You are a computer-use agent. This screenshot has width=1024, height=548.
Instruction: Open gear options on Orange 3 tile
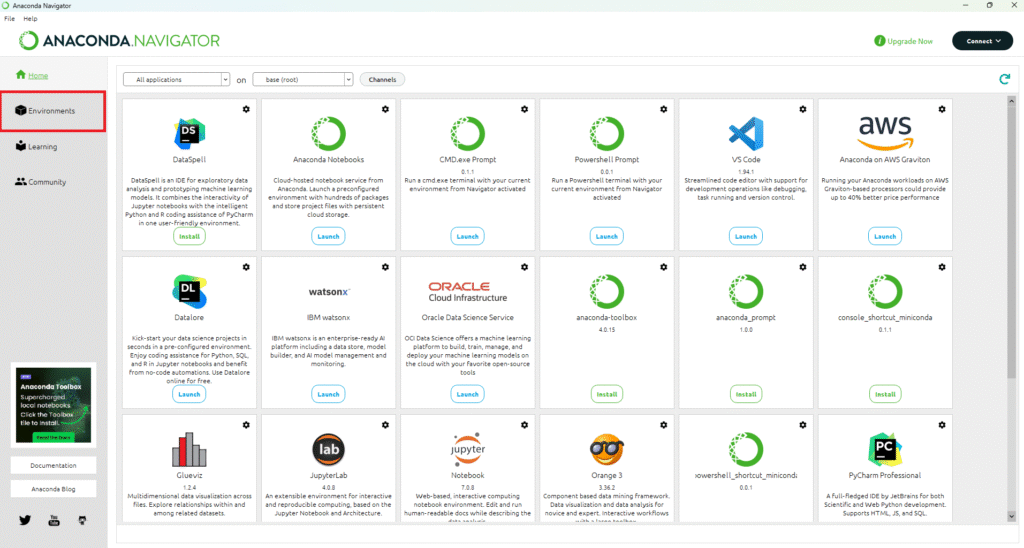tap(664, 425)
